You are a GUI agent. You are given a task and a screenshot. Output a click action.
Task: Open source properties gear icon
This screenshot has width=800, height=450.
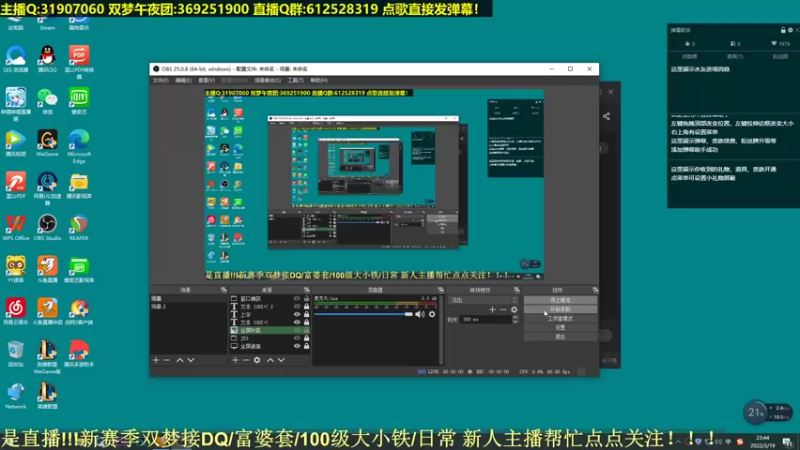[x=257, y=360]
